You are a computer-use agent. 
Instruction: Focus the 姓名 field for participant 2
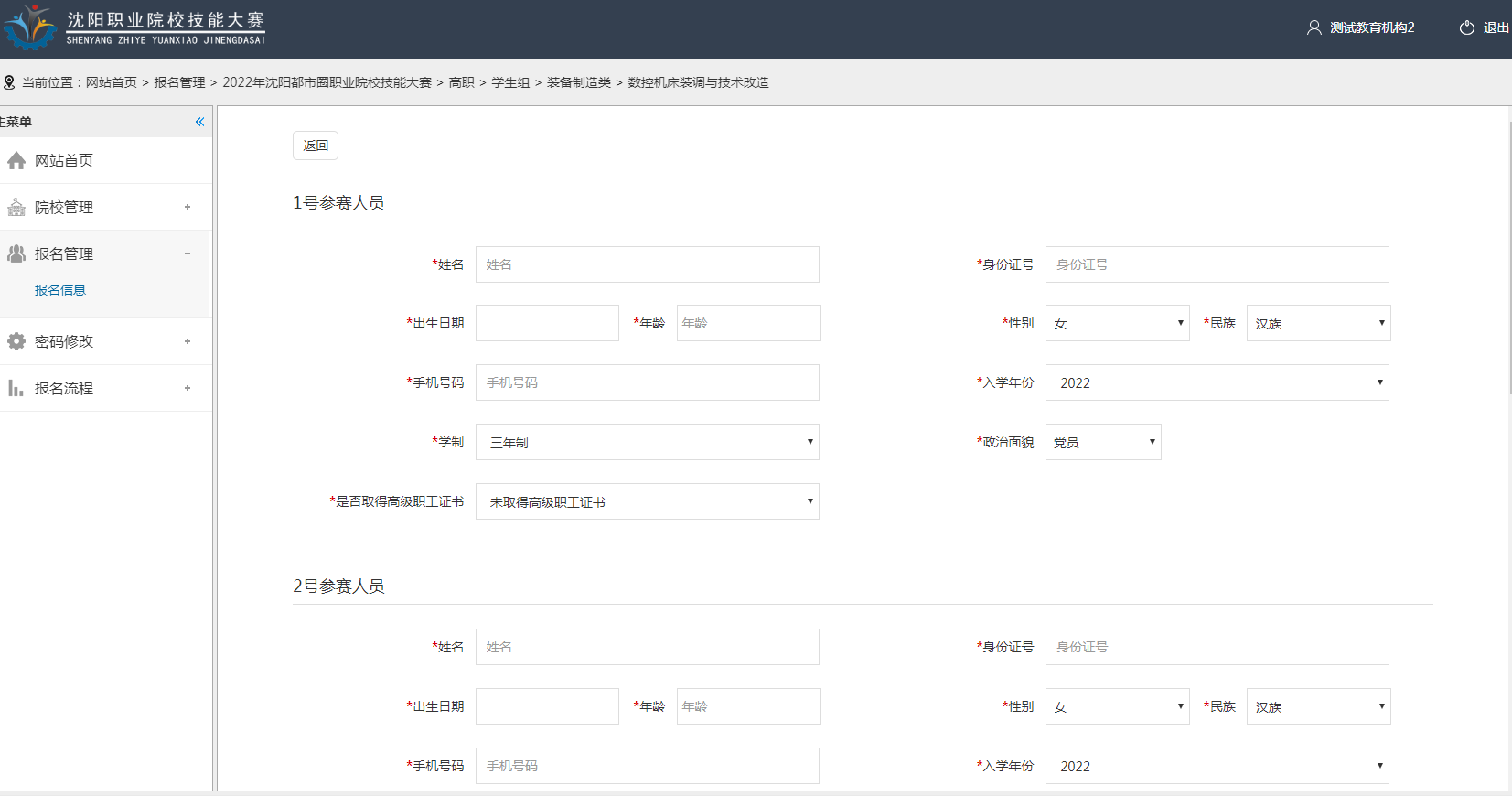point(647,647)
